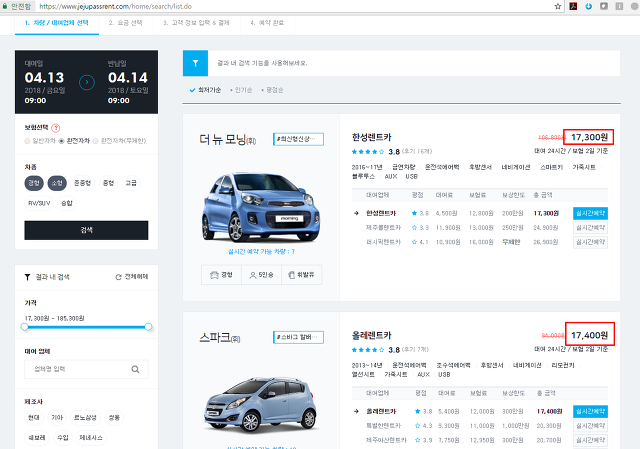Toggle the RV/SUV car class chip

39,203
